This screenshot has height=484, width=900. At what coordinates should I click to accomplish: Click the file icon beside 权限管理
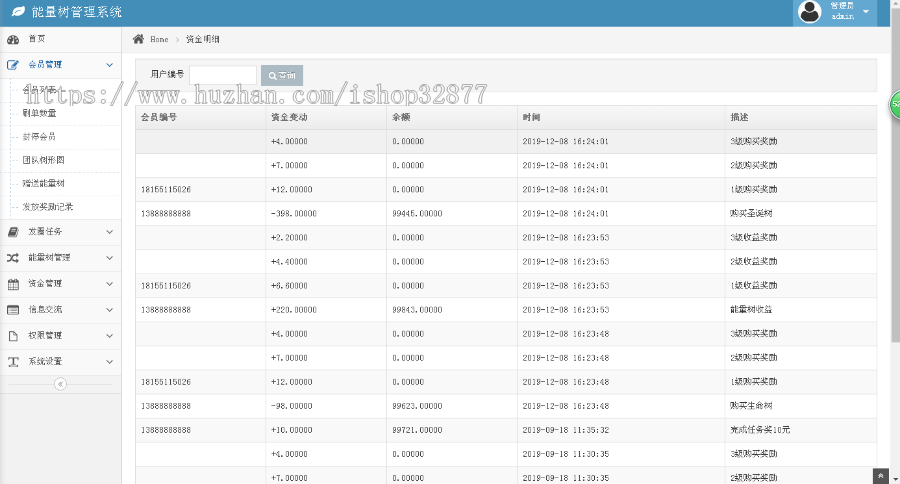pyautogui.click(x=13, y=336)
